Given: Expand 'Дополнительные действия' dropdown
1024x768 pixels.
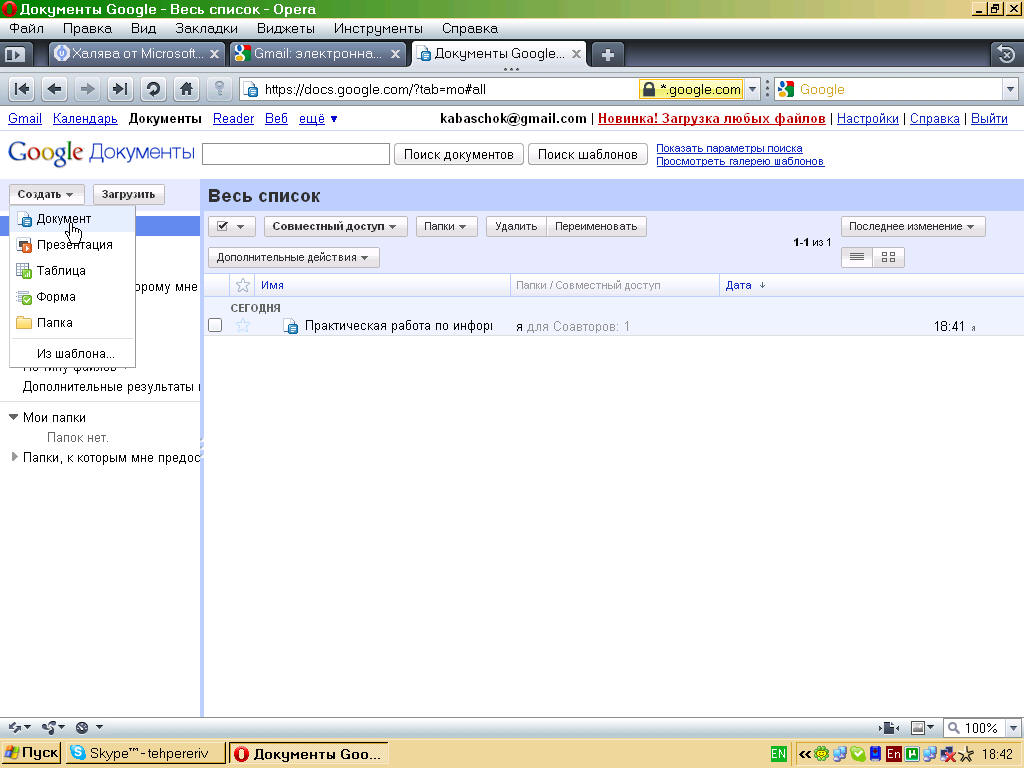Looking at the screenshot, I should (293, 257).
